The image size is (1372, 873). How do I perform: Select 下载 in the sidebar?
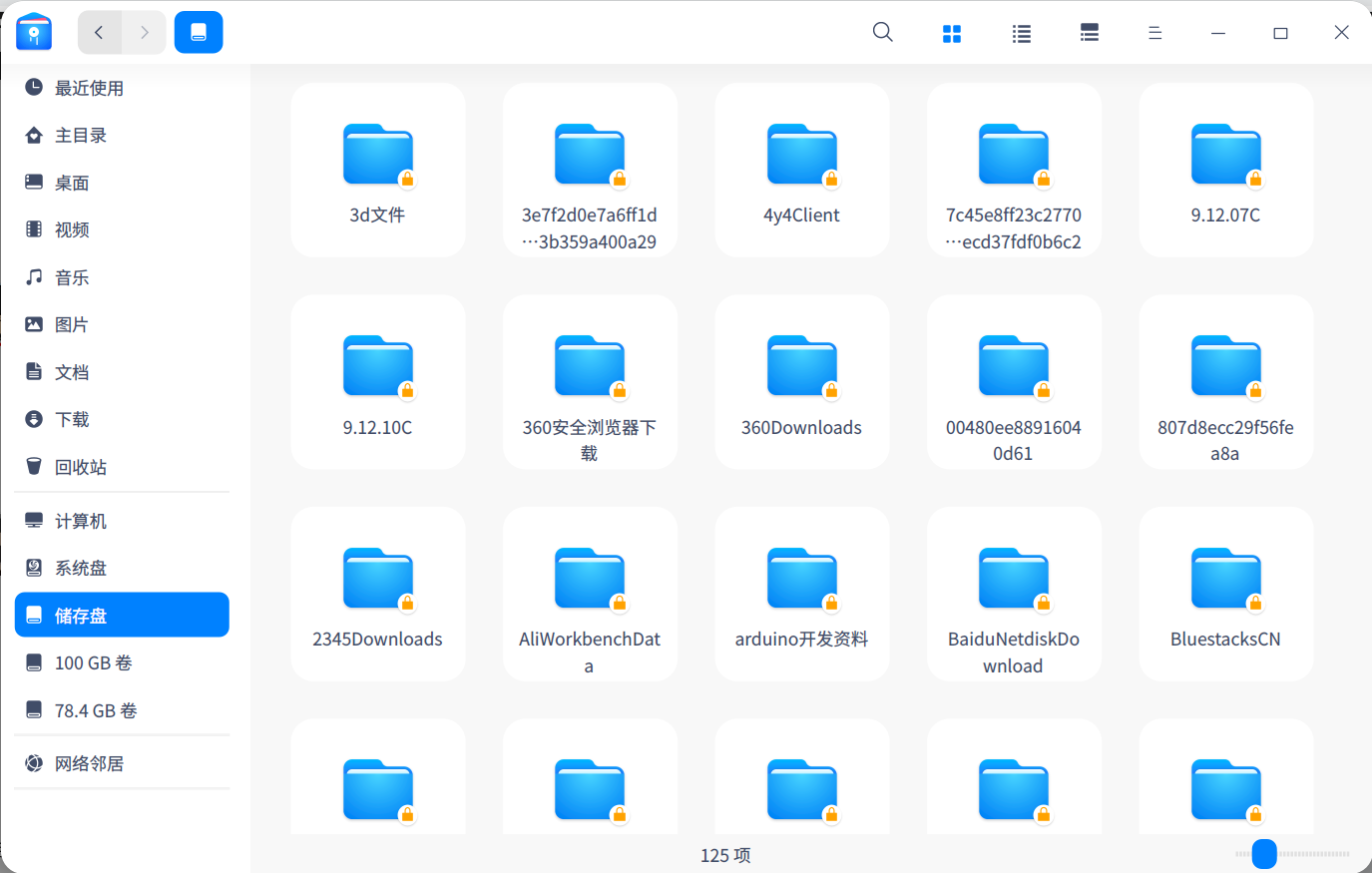tap(72, 419)
